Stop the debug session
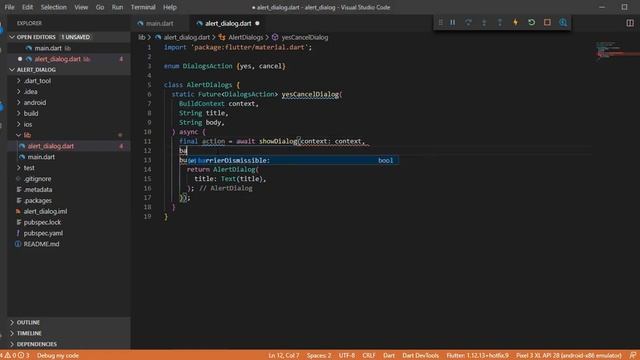The image size is (640, 360). [x=547, y=22]
